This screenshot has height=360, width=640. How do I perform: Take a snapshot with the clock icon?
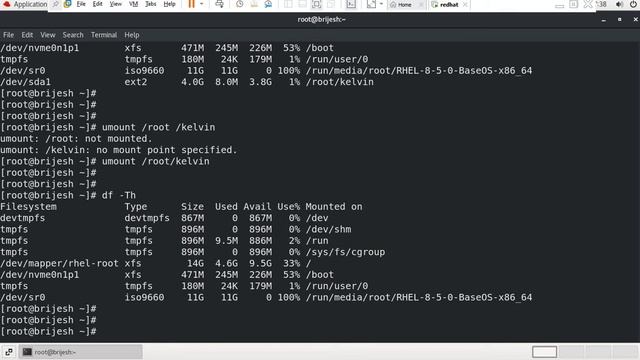240,4
